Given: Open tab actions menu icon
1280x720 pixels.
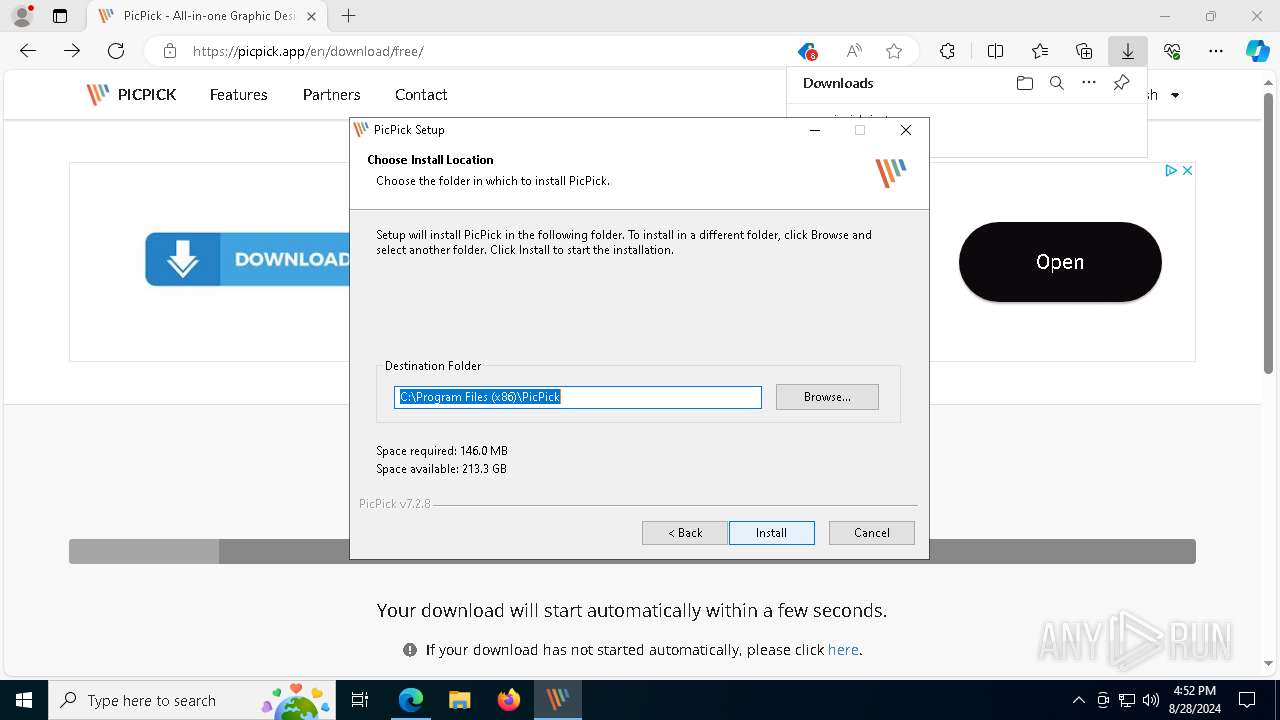Looking at the screenshot, I should click(x=60, y=16).
